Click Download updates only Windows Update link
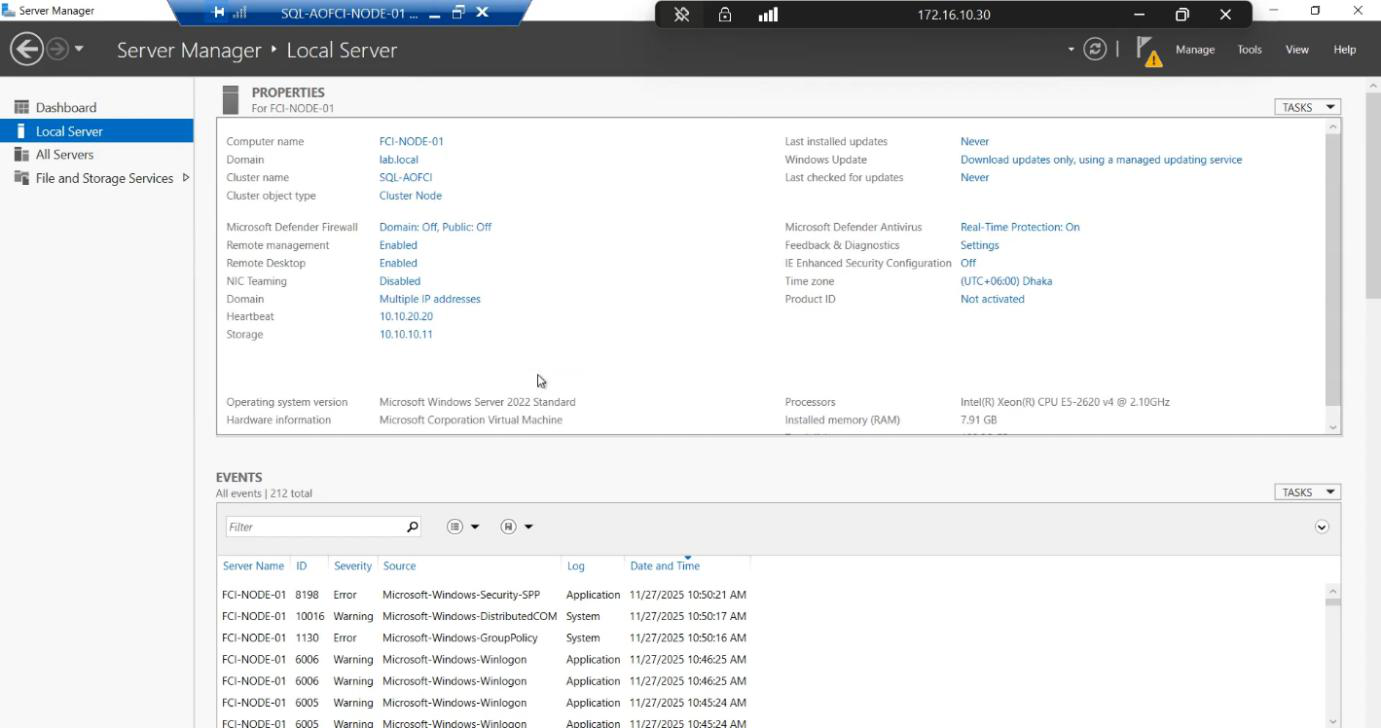The image size is (1381, 728). tap(1101, 159)
